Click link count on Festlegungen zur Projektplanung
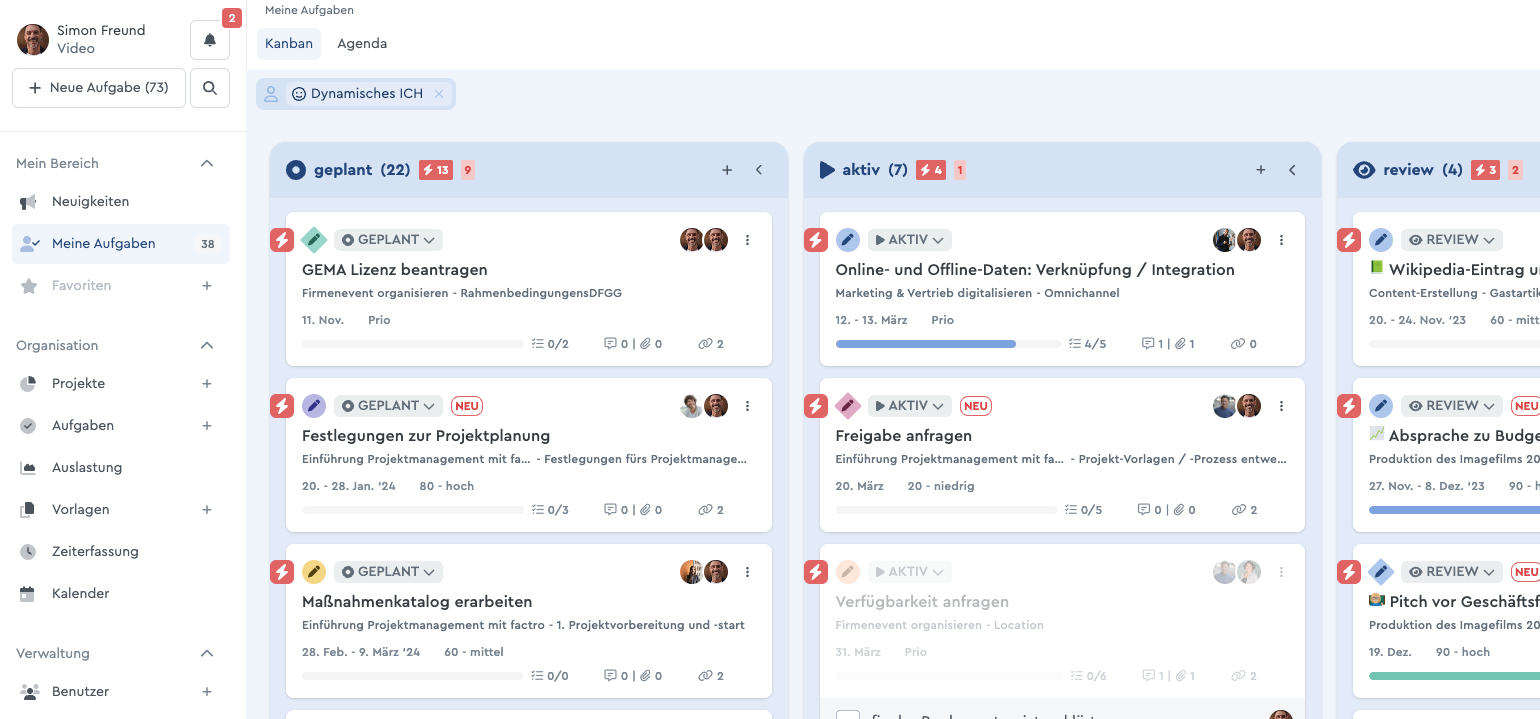This screenshot has width=1540, height=719. [x=711, y=510]
